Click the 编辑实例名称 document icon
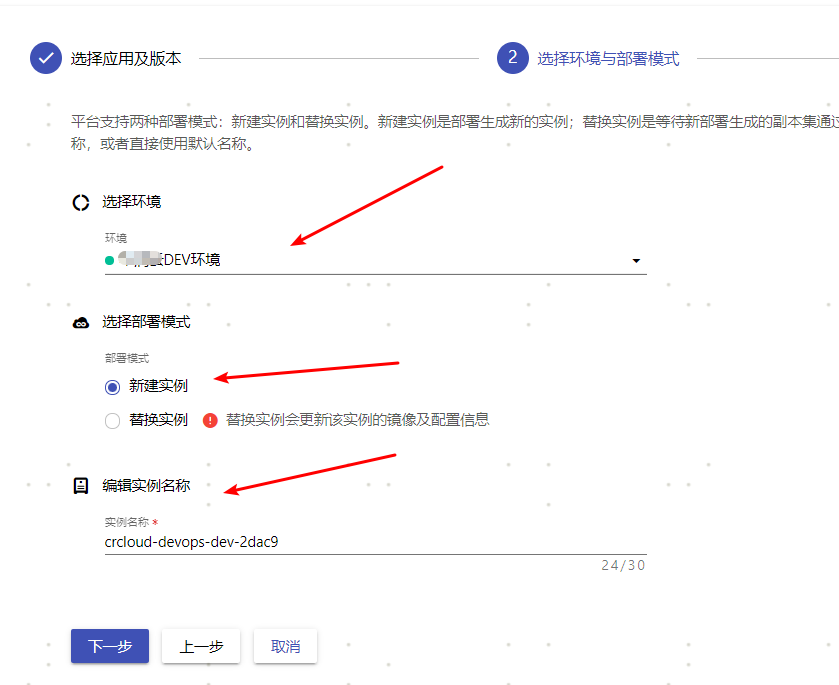Viewport: 839px width, 685px height. click(x=81, y=485)
